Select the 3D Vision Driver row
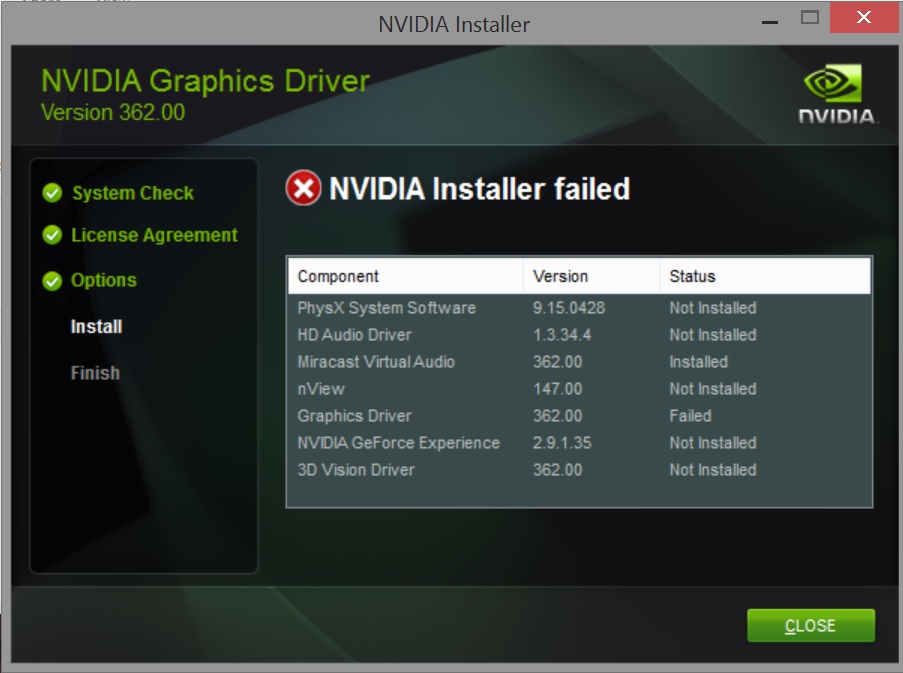Viewport: 903px width, 673px height. pyautogui.click(x=579, y=470)
